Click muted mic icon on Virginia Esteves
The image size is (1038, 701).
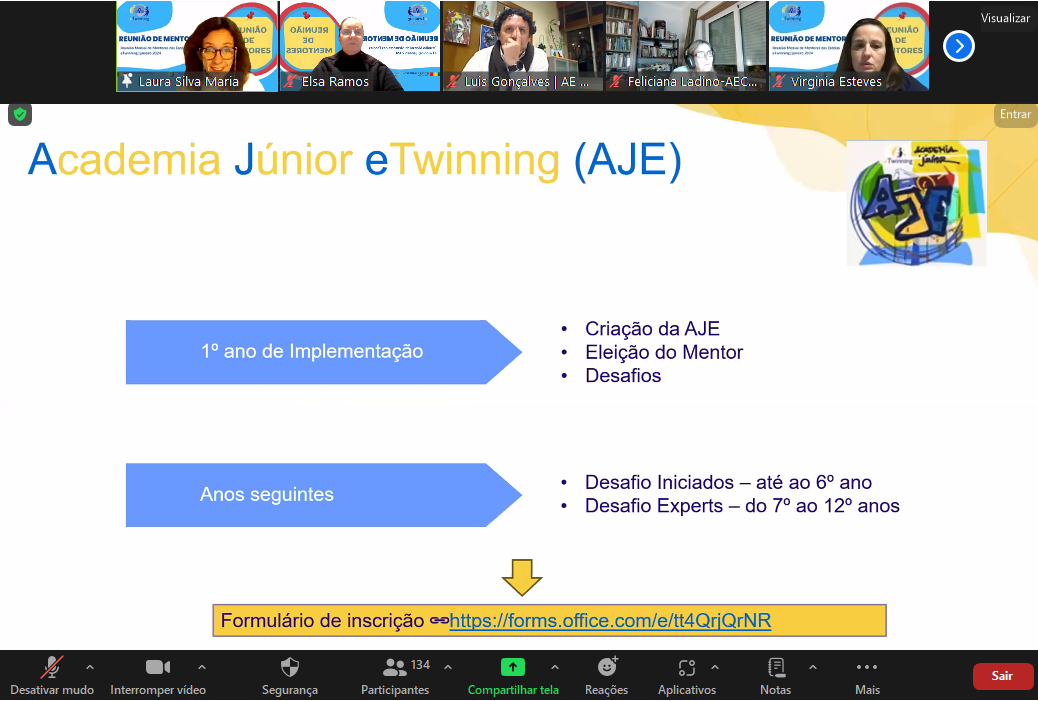(x=779, y=81)
